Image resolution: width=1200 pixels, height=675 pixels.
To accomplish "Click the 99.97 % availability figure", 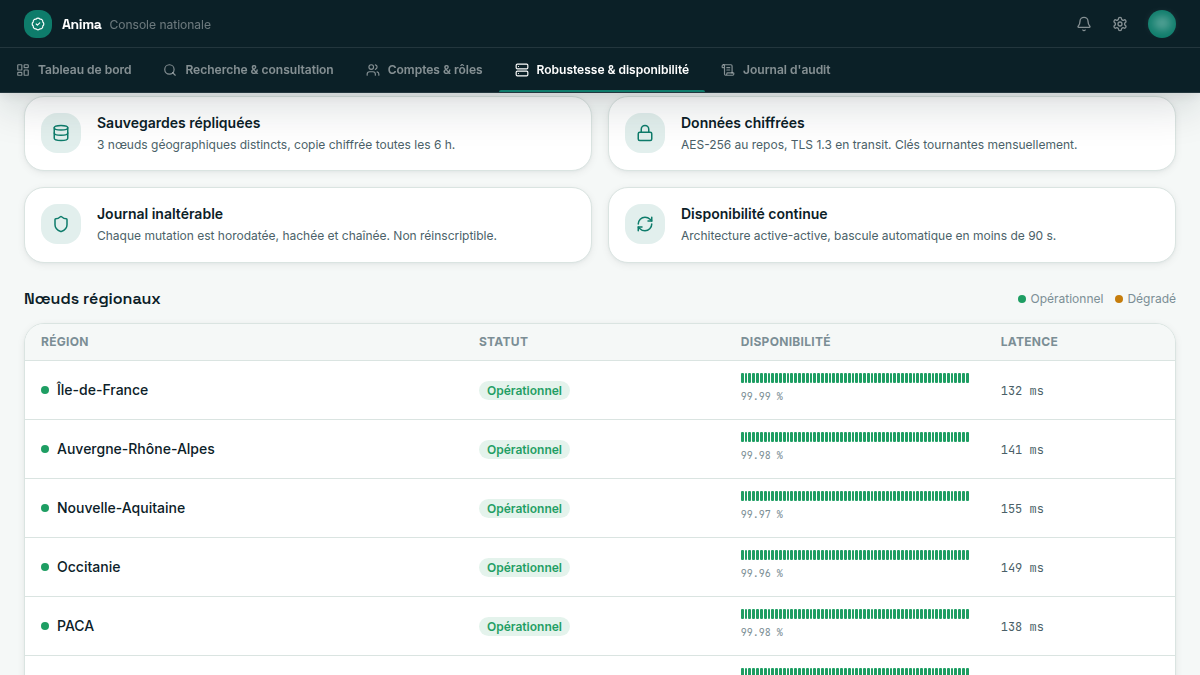I will pyautogui.click(x=762, y=514).
